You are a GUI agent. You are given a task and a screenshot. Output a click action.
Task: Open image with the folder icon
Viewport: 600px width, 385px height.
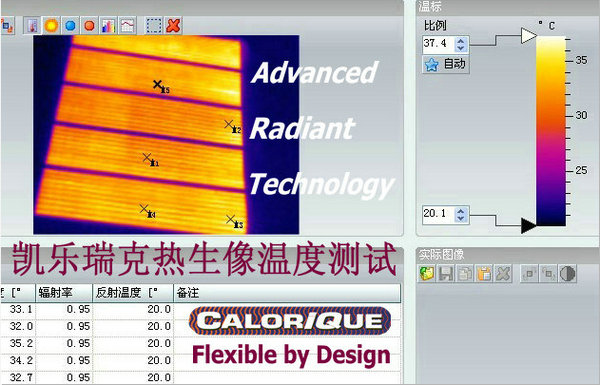pyautogui.click(x=427, y=274)
